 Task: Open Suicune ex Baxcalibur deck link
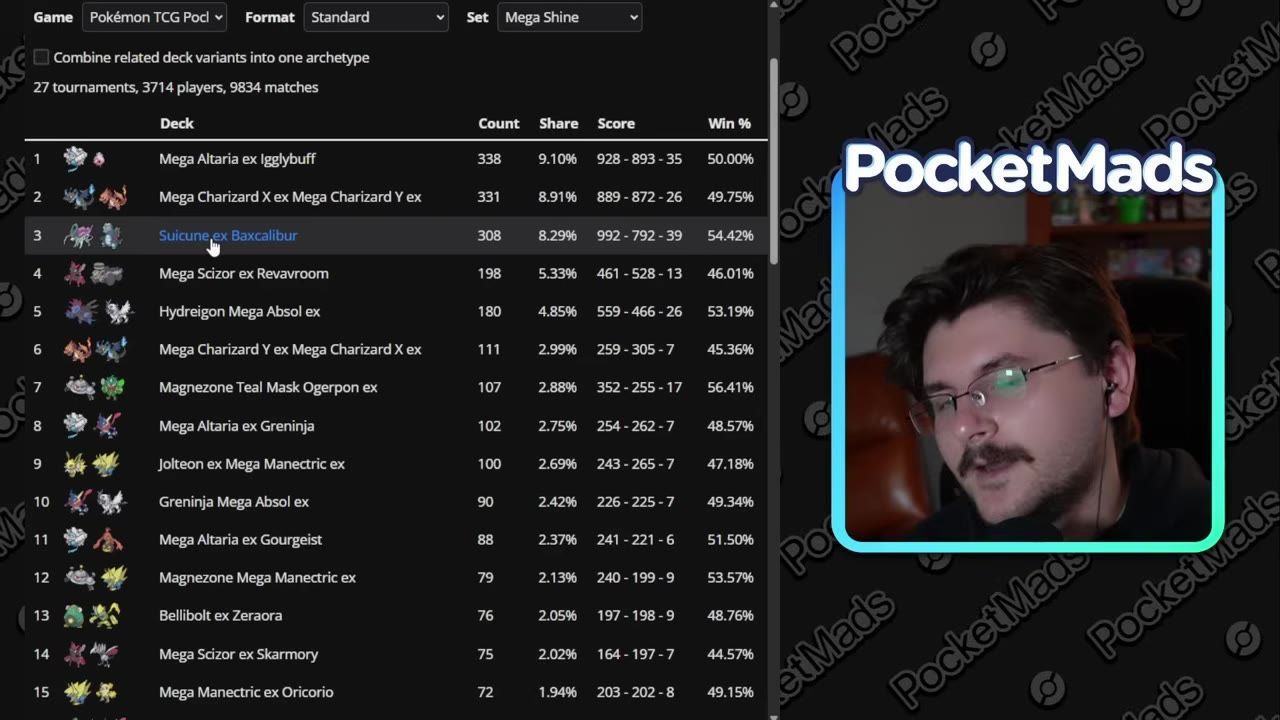click(x=228, y=235)
